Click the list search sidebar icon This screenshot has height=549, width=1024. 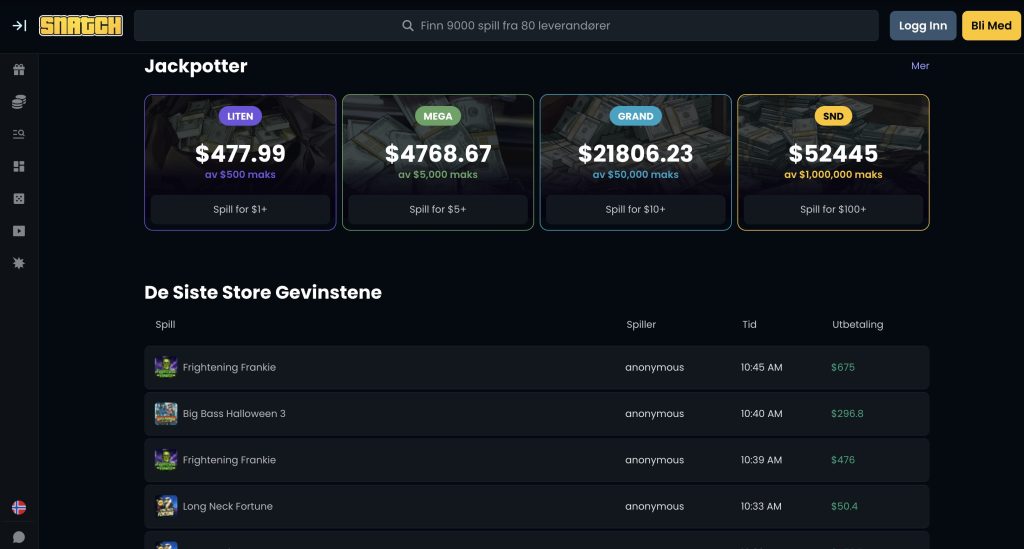pyautogui.click(x=18, y=134)
